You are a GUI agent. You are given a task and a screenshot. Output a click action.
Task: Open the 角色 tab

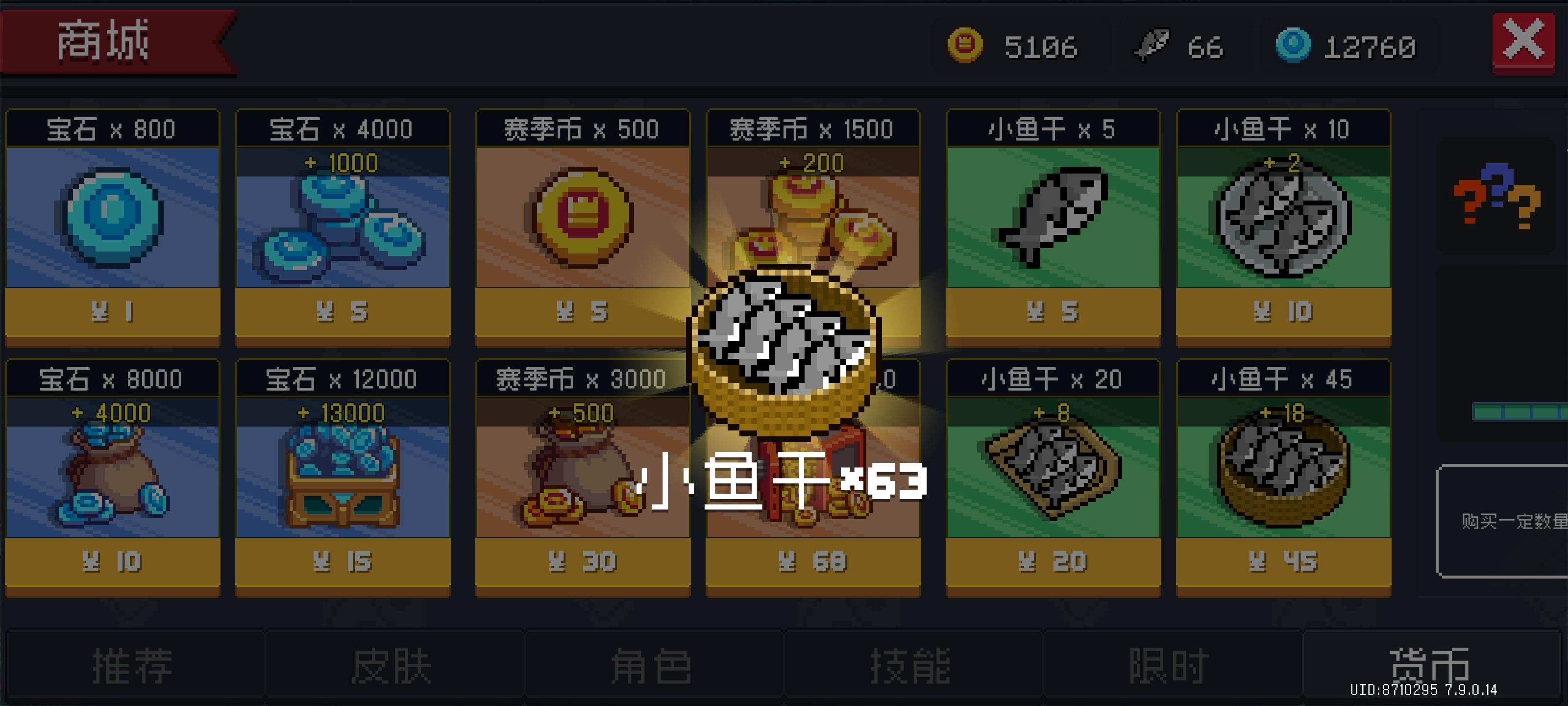pyautogui.click(x=652, y=665)
